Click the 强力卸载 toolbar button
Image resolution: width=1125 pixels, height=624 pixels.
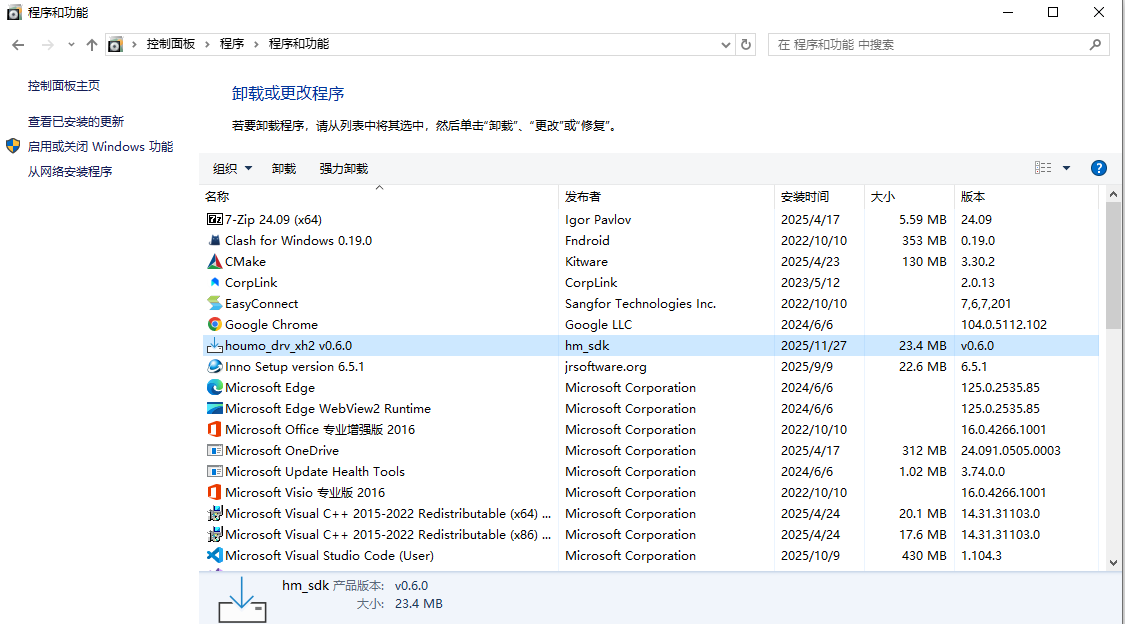(x=344, y=169)
